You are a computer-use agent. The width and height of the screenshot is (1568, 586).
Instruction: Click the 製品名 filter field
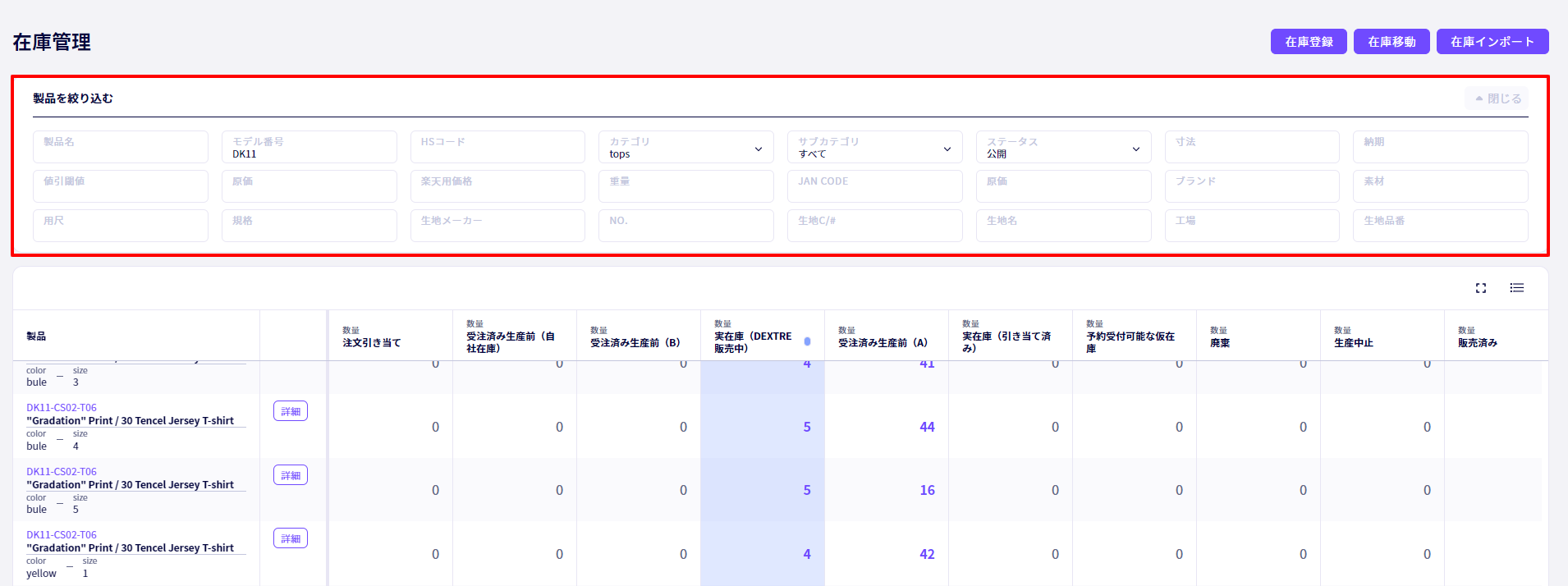[121, 147]
